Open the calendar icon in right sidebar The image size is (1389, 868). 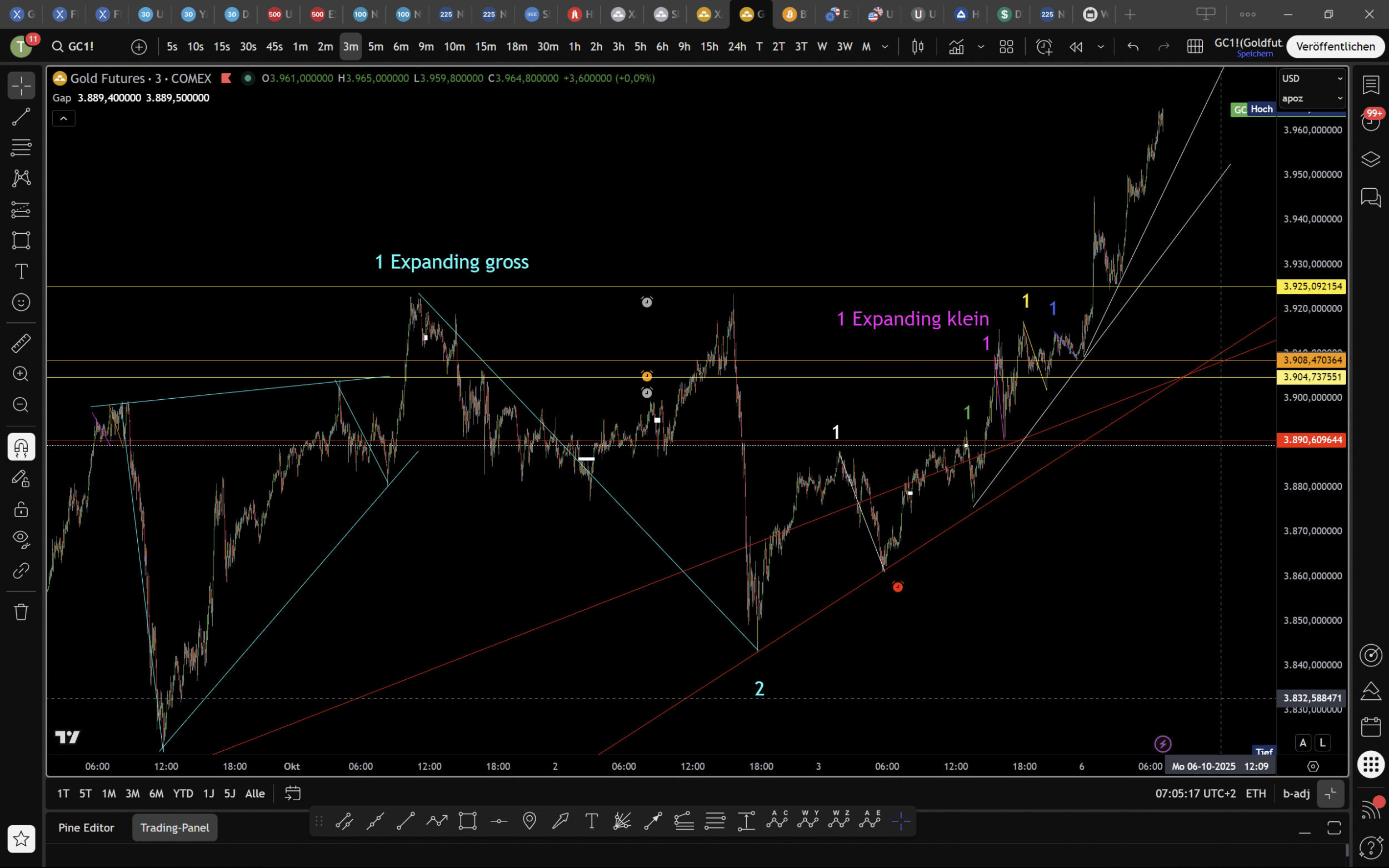pyautogui.click(x=1371, y=727)
